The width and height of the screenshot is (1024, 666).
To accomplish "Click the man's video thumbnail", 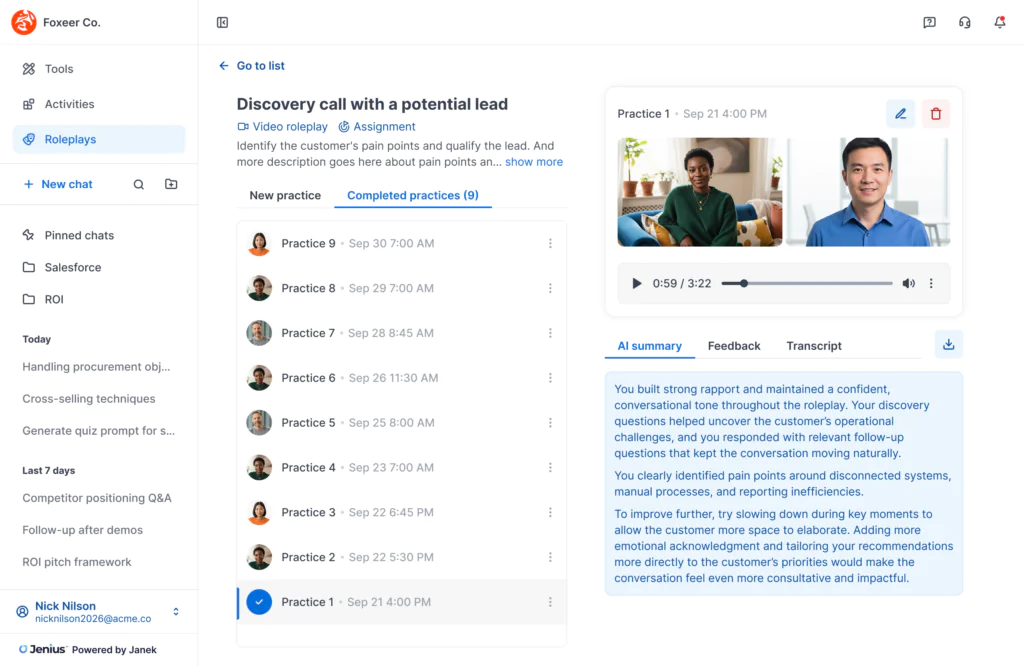I will (x=868, y=192).
